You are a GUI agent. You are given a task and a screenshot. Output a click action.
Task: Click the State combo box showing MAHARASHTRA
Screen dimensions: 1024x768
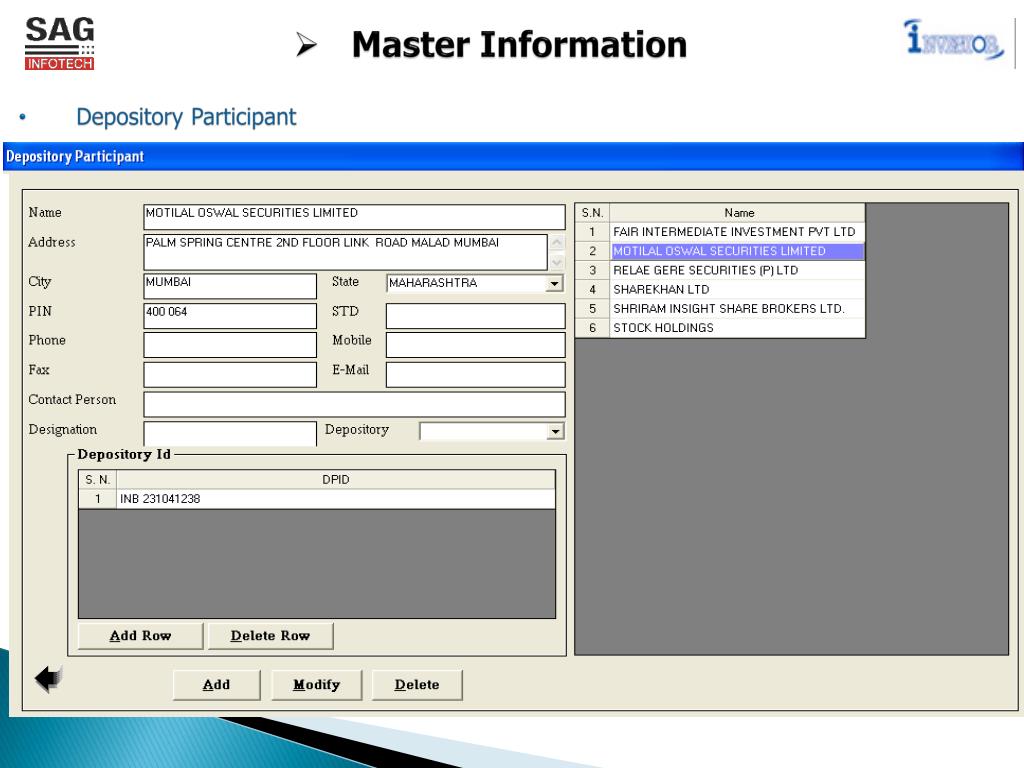coord(475,283)
